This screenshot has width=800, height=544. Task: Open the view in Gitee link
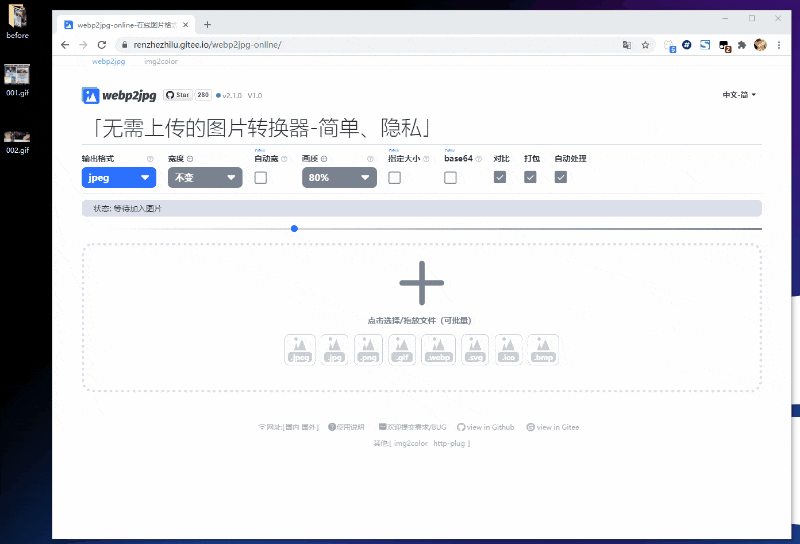[553, 427]
